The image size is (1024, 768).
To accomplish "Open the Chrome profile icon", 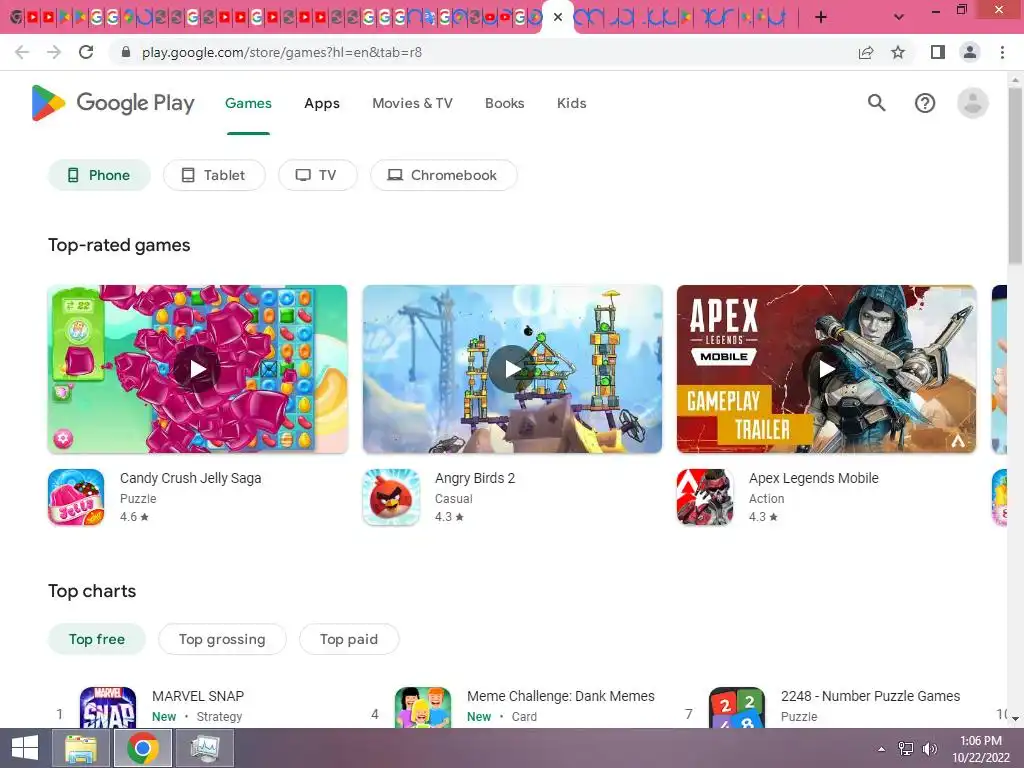I will coord(970,52).
